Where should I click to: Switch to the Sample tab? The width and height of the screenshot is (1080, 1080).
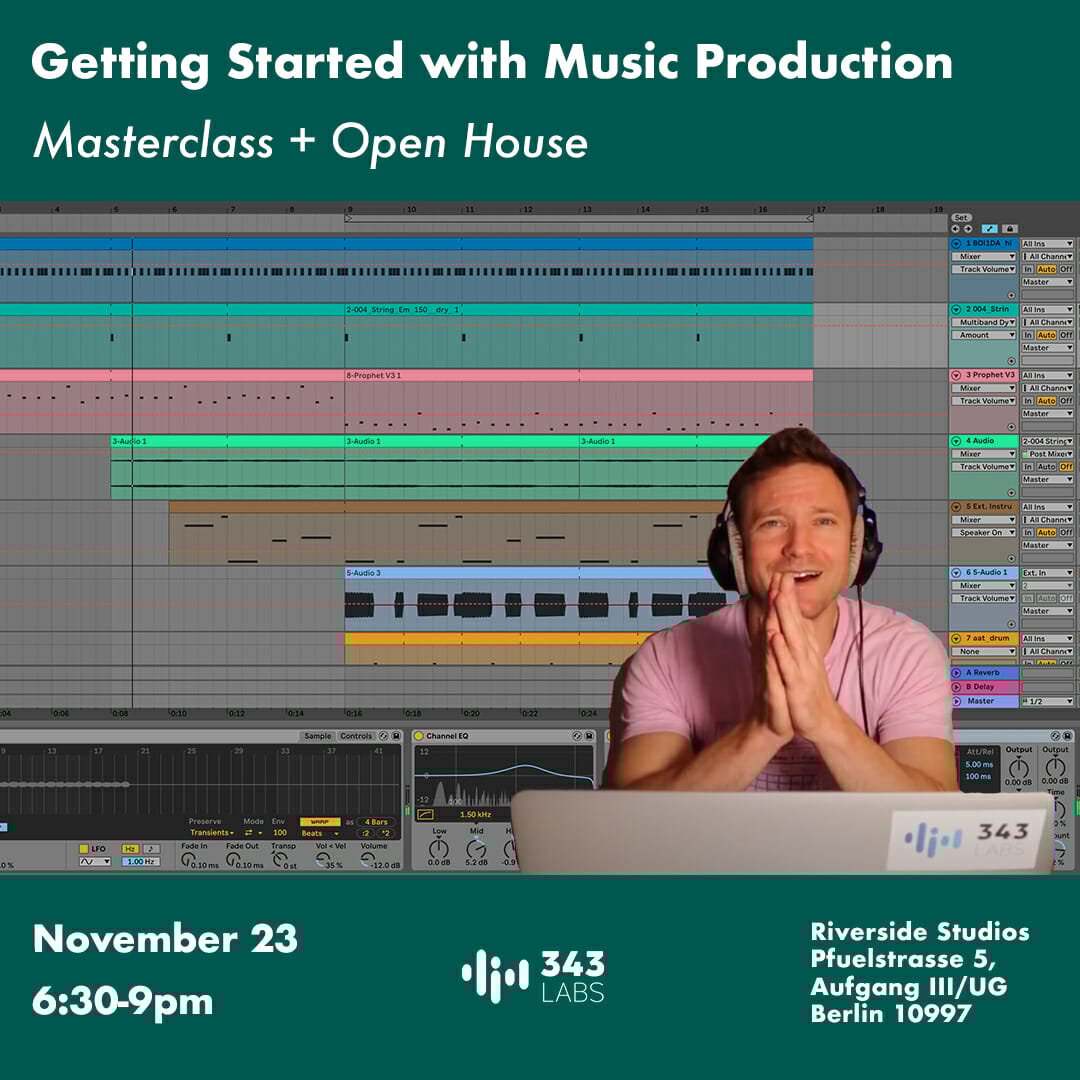(x=318, y=736)
